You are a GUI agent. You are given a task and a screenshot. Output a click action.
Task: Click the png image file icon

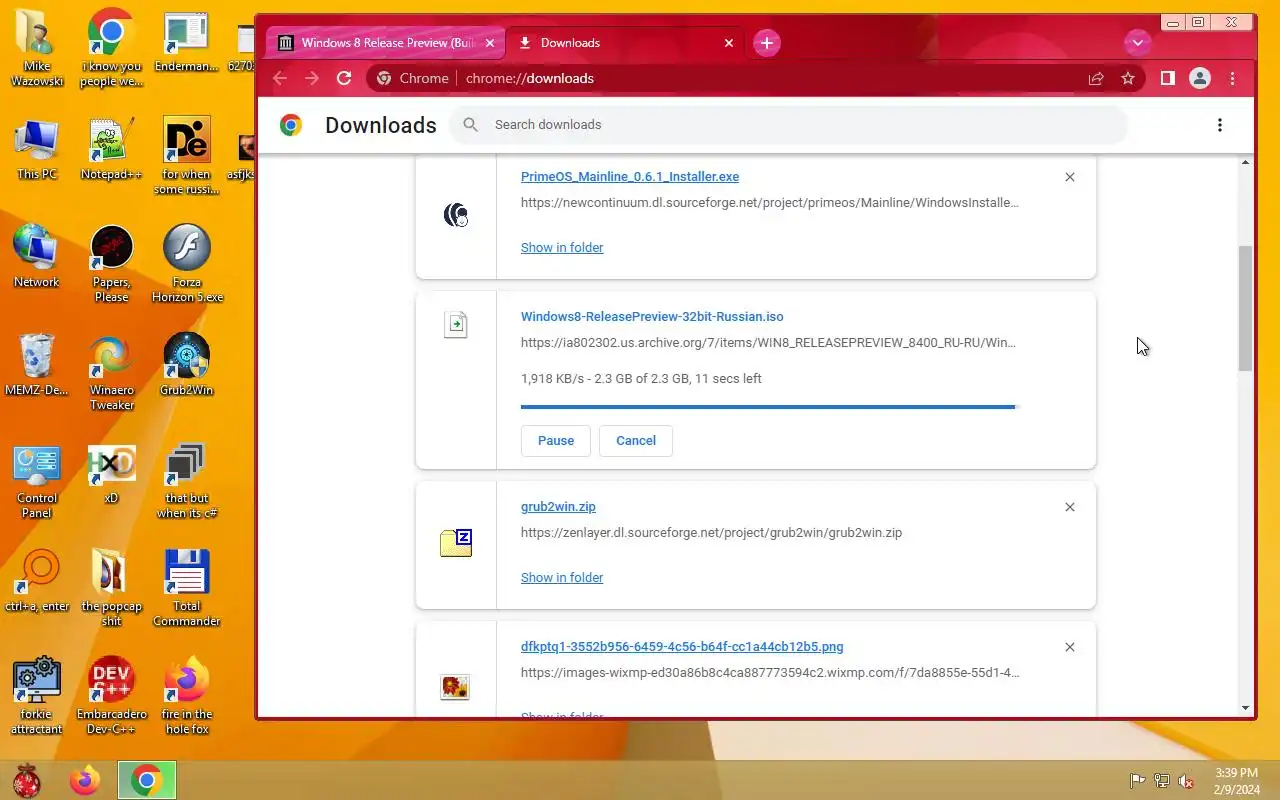point(455,687)
